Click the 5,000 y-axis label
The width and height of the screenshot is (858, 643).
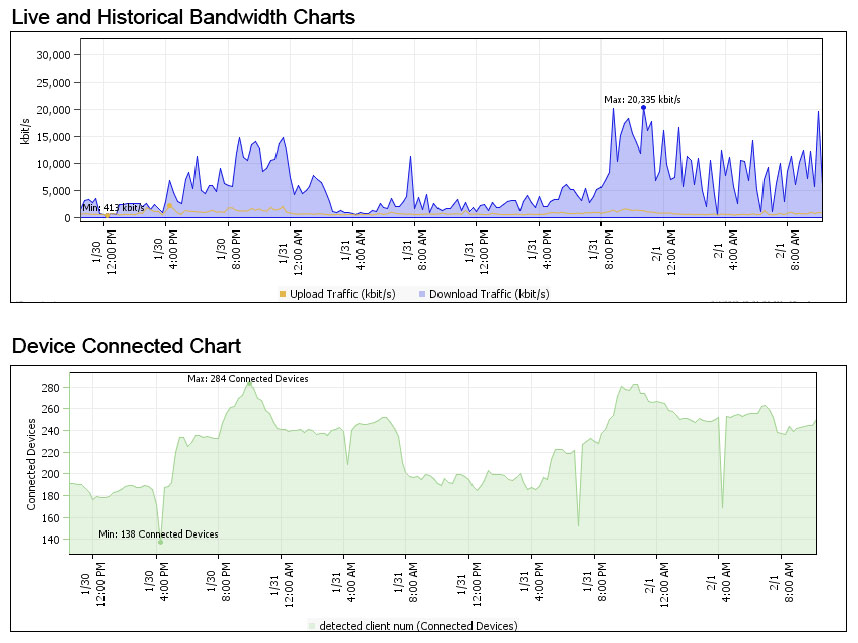click(x=56, y=191)
